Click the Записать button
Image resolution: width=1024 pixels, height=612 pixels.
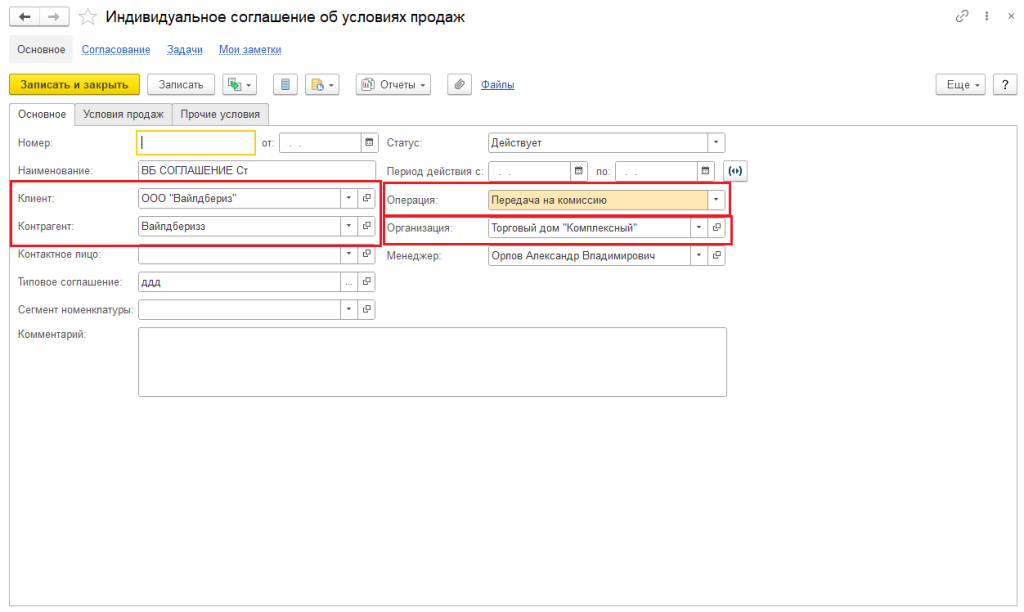click(181, 85)
